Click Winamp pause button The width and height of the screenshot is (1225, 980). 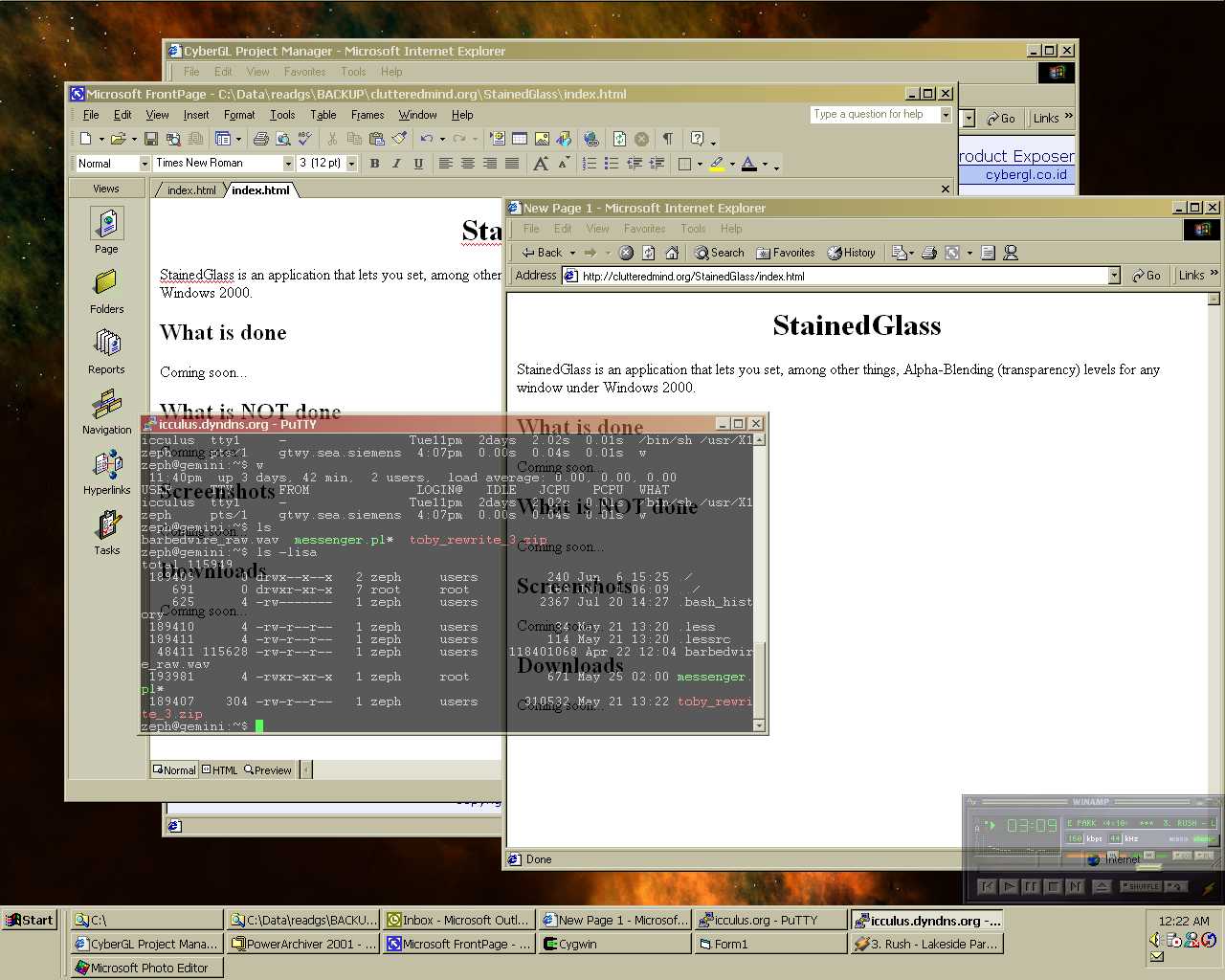(x=1031, y=886)
